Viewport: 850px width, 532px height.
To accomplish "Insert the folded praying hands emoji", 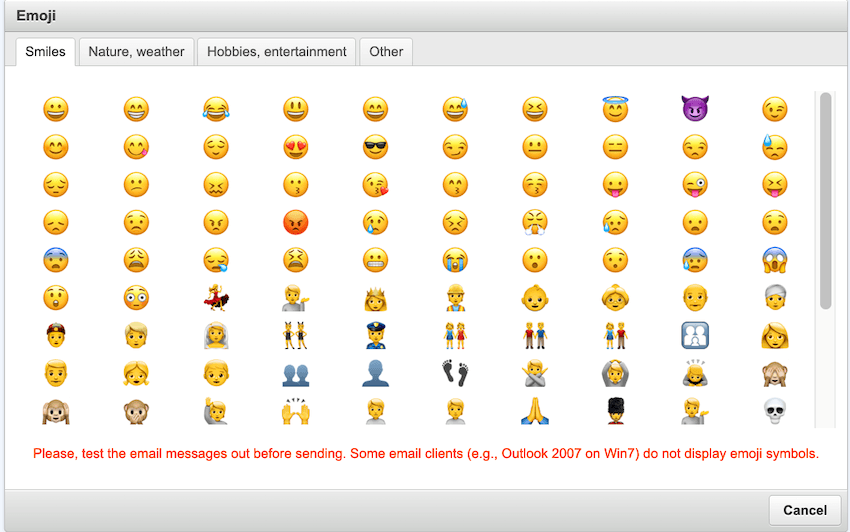I will click(535, 411).
